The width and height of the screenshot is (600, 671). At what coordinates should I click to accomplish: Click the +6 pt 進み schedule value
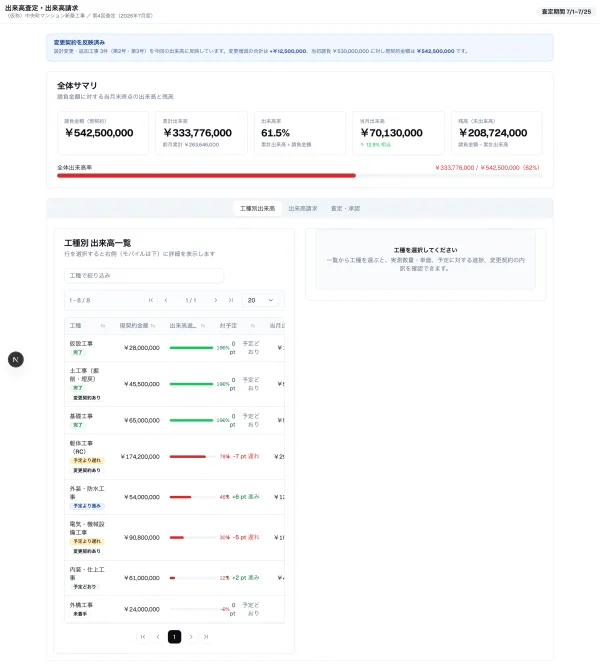point(246,497)
